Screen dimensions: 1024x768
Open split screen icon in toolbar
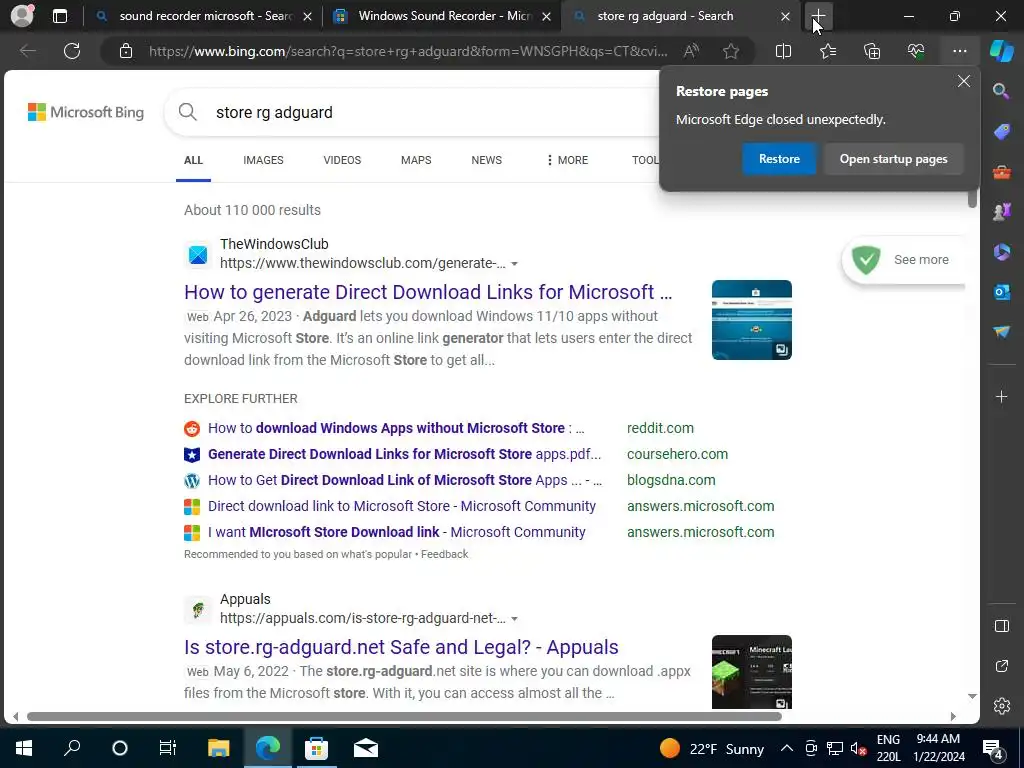point(783,51)
